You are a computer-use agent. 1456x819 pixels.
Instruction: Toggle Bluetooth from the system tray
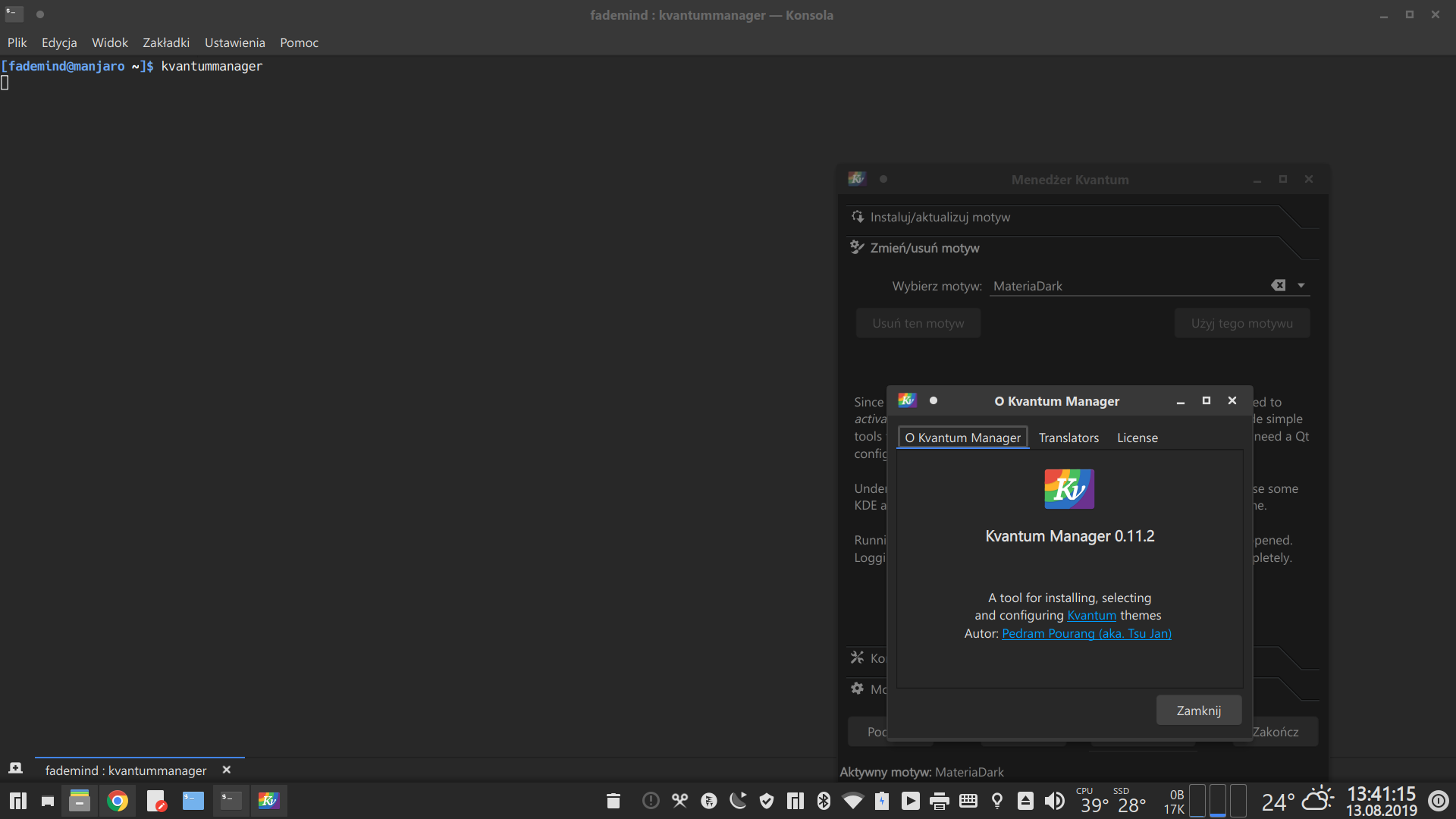coord(824,800)
